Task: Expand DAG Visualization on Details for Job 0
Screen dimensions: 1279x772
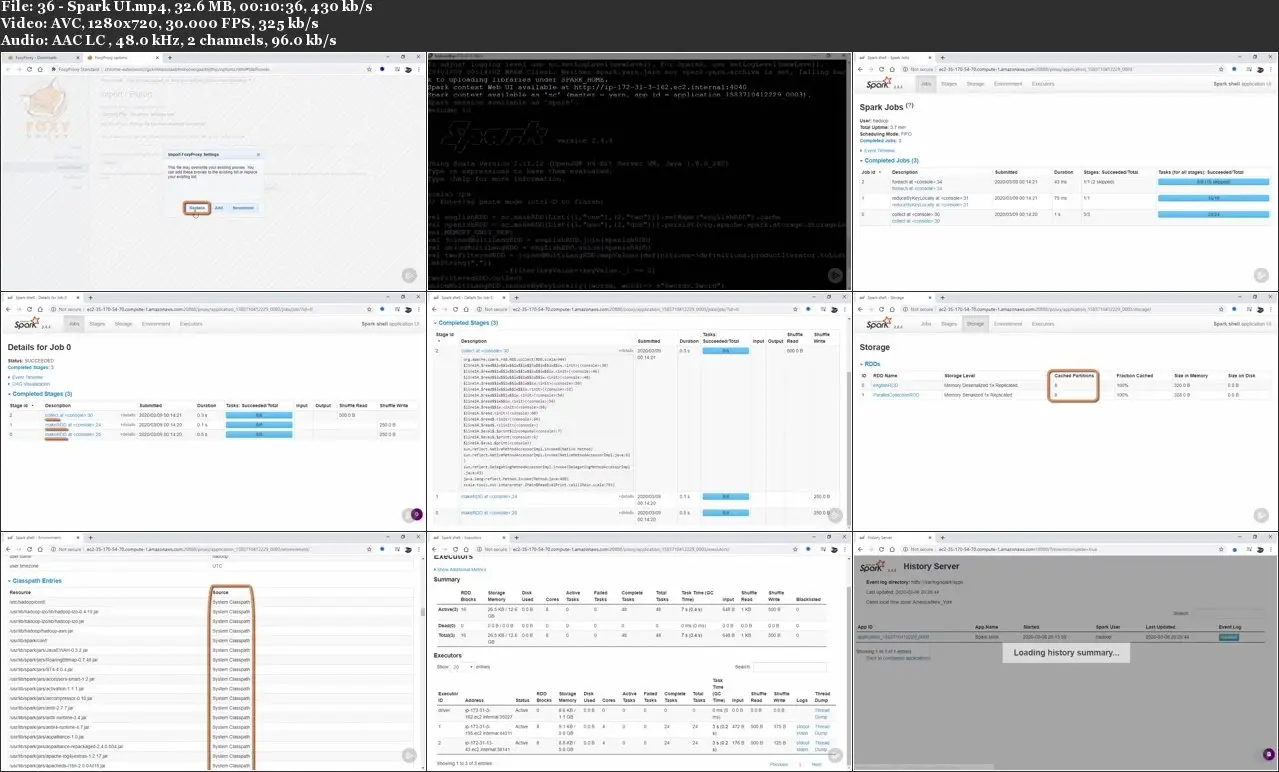Action: coord(29,383)
